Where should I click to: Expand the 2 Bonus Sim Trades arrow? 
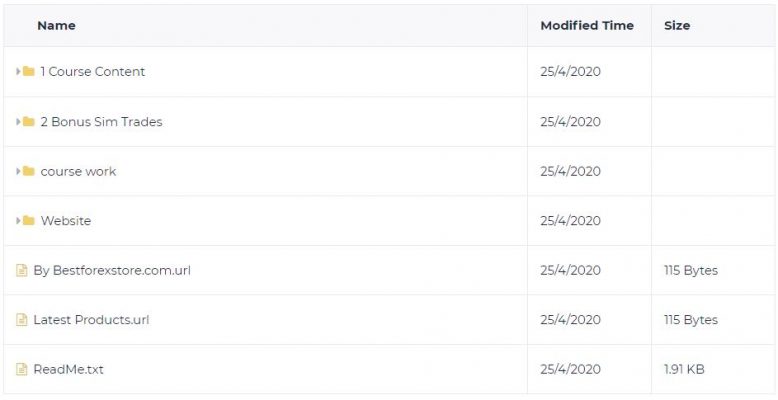pyautogui.click(x=18, y=122)
